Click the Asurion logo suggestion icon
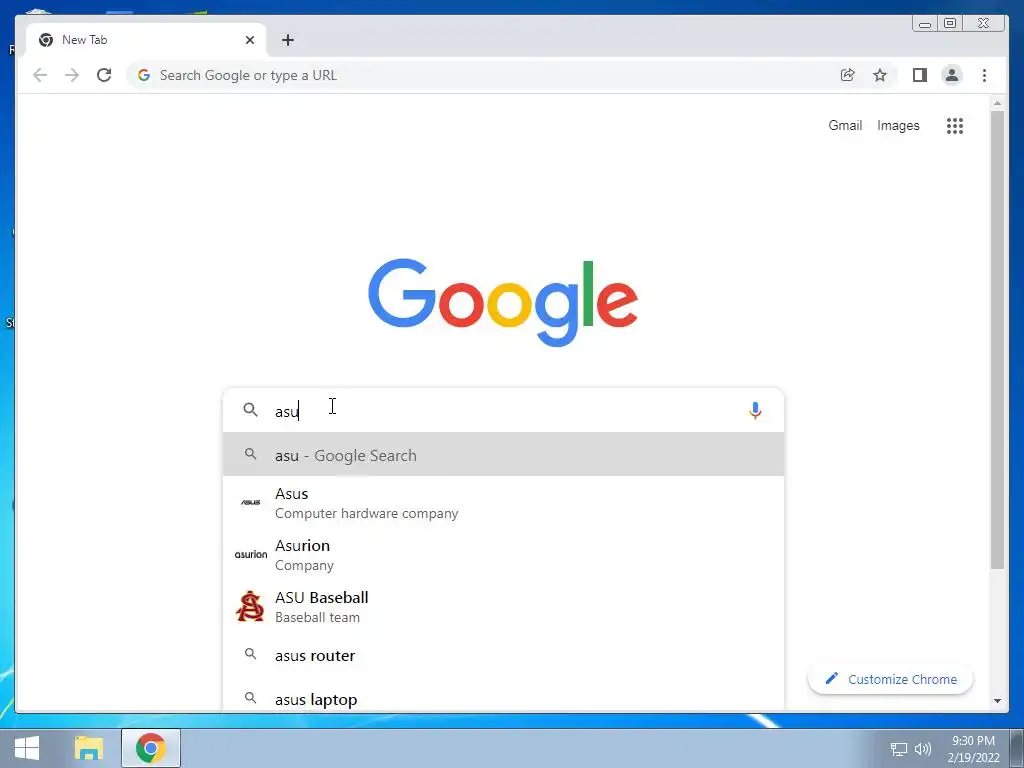Screen dimensions: 1024x768 251,554
